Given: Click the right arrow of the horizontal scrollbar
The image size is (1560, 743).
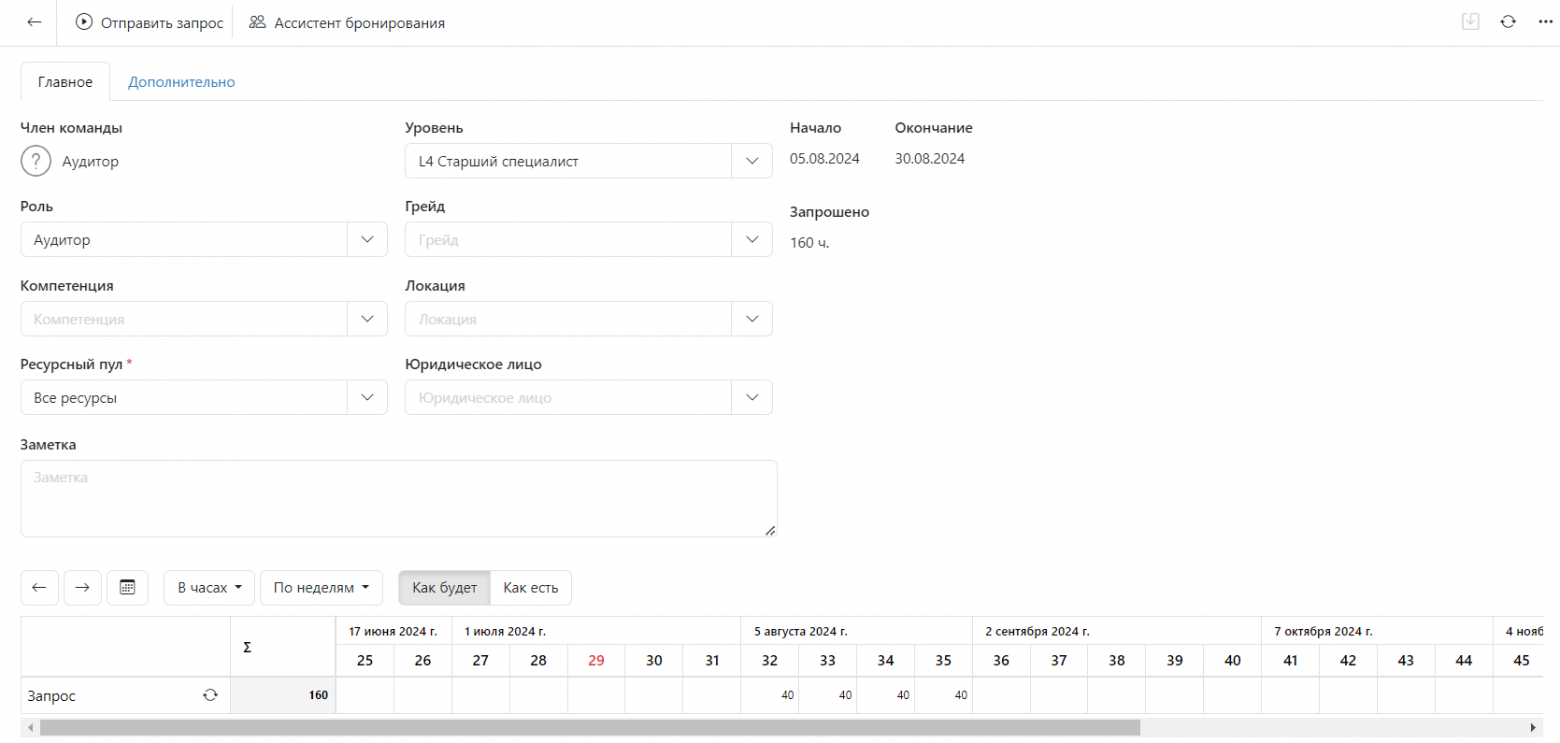Looking at the screenshot, I should click(1534, 727).
